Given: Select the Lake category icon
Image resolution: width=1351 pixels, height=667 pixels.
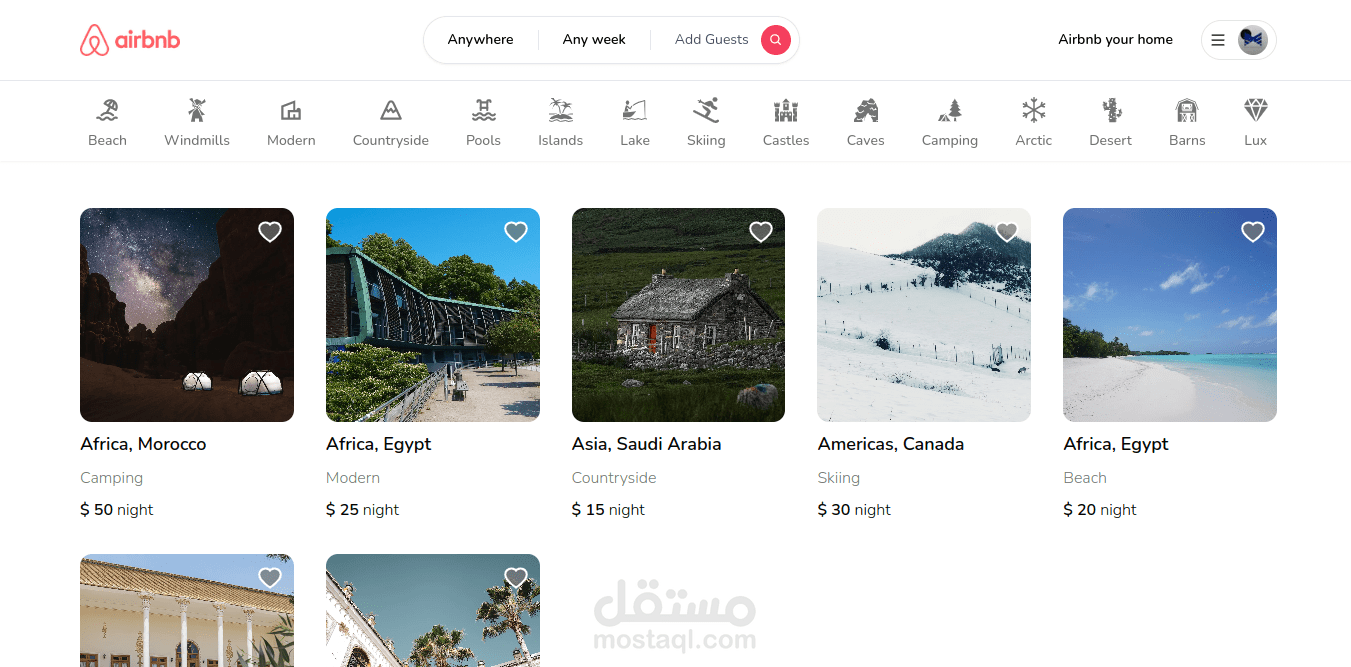Looking at the screenshot, I should 635,110.
